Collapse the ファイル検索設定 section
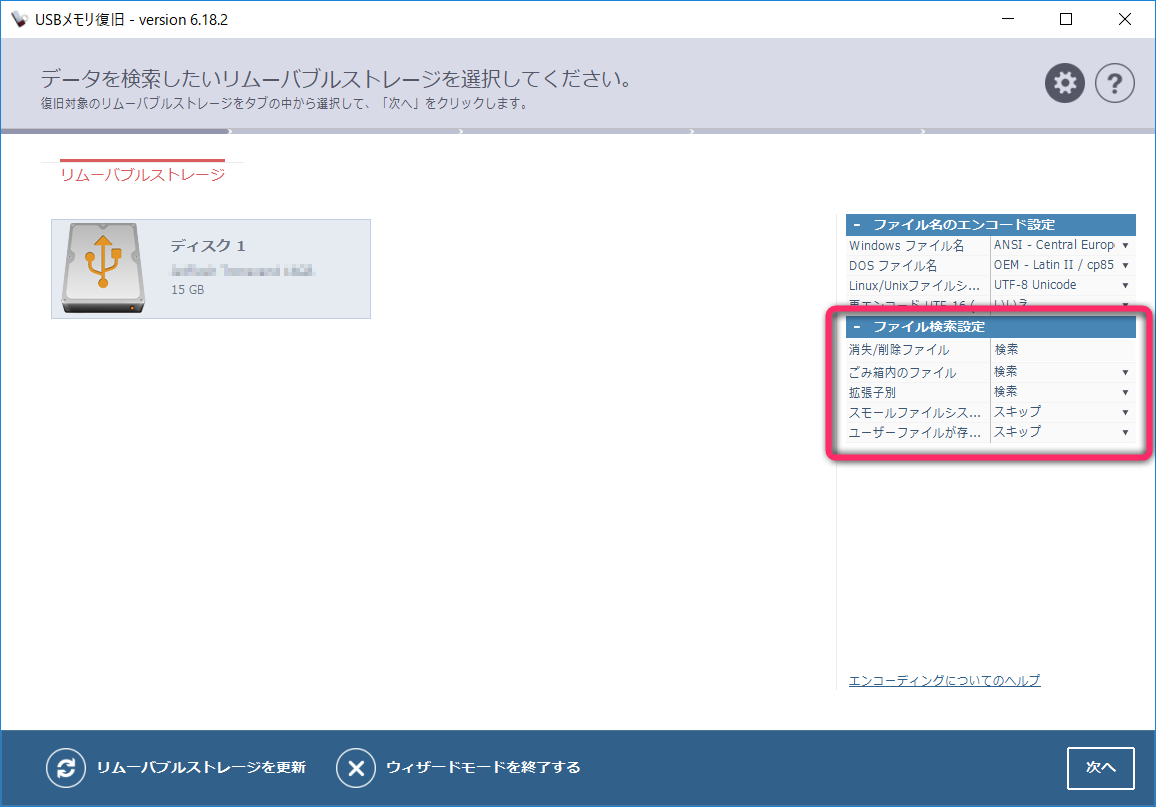The height and width of the screenshot is (807, 1156). click(x=857, y=326)
